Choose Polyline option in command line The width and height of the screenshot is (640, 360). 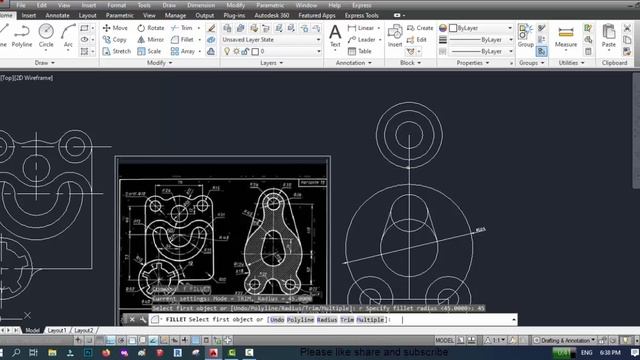pyautogui.click(x=300, y=320)
